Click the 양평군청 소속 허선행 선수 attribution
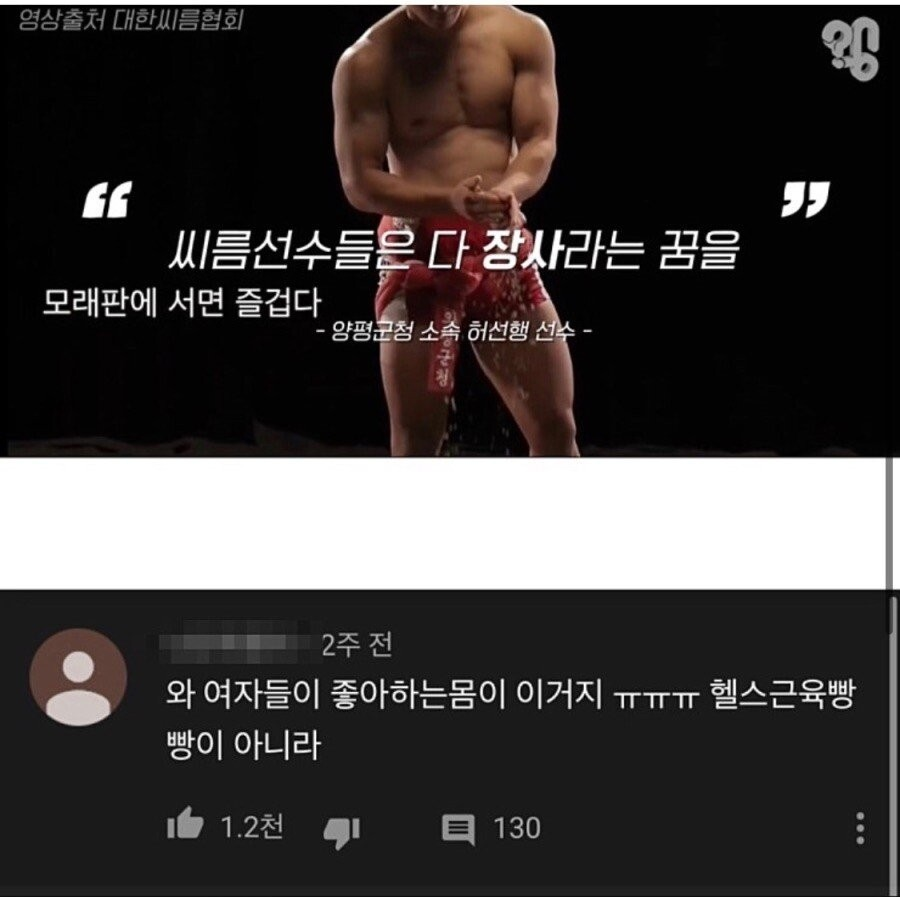The height and width of the screenshot is (897, 900). tap(453, 332)
